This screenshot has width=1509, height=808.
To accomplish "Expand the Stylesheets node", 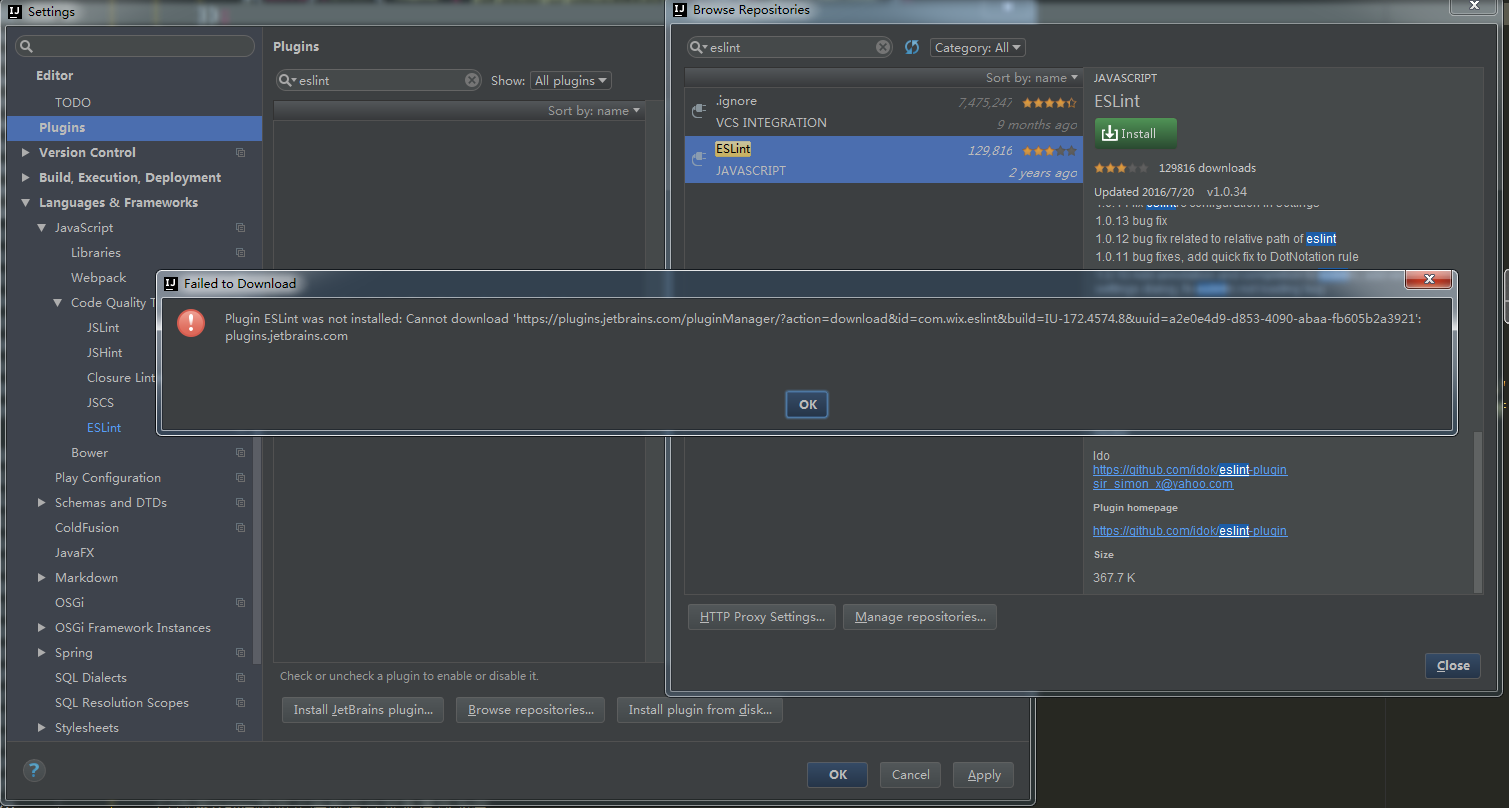I will pos(42,728).
